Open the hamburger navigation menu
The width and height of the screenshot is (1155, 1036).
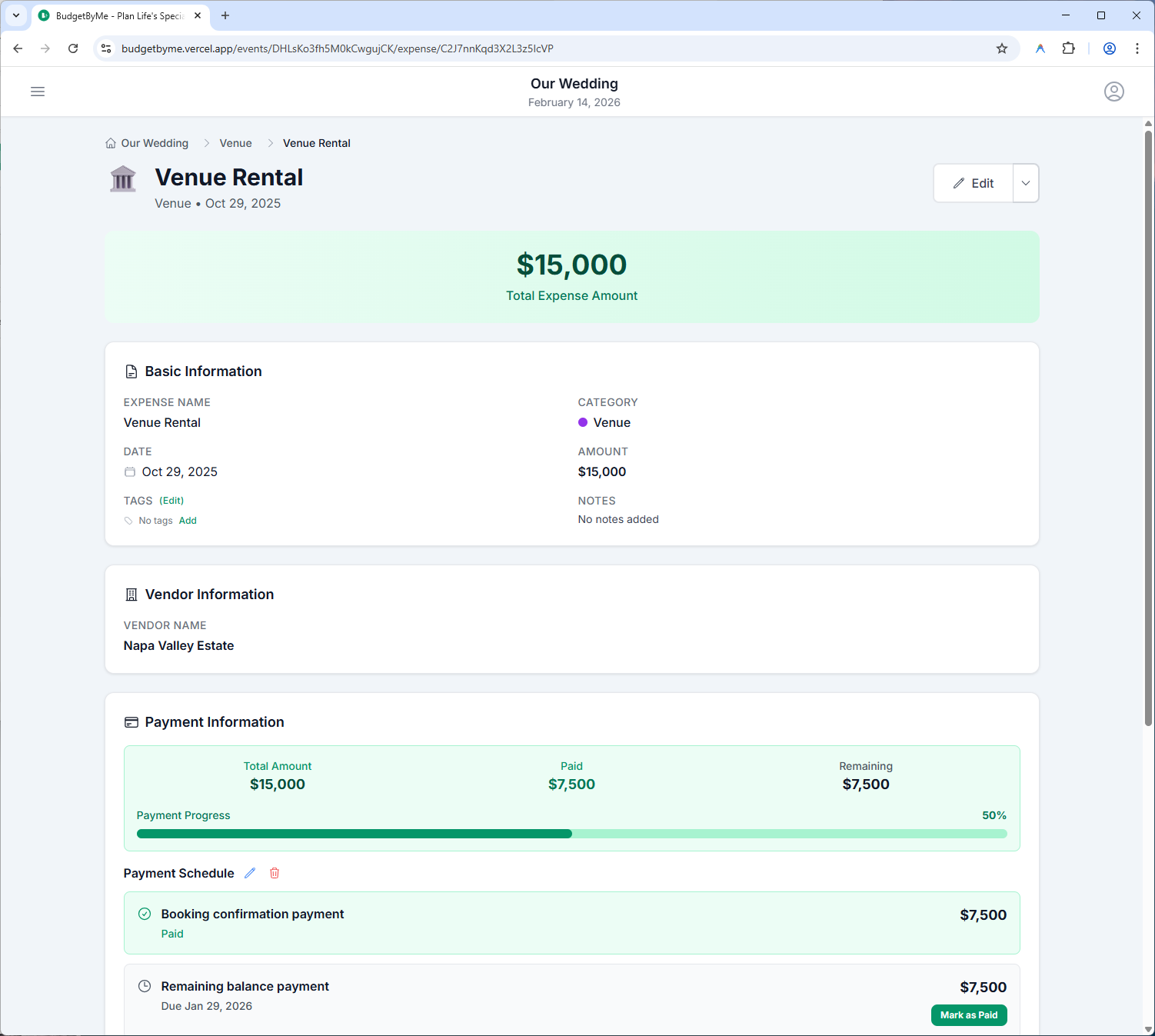tap(37, 91)
